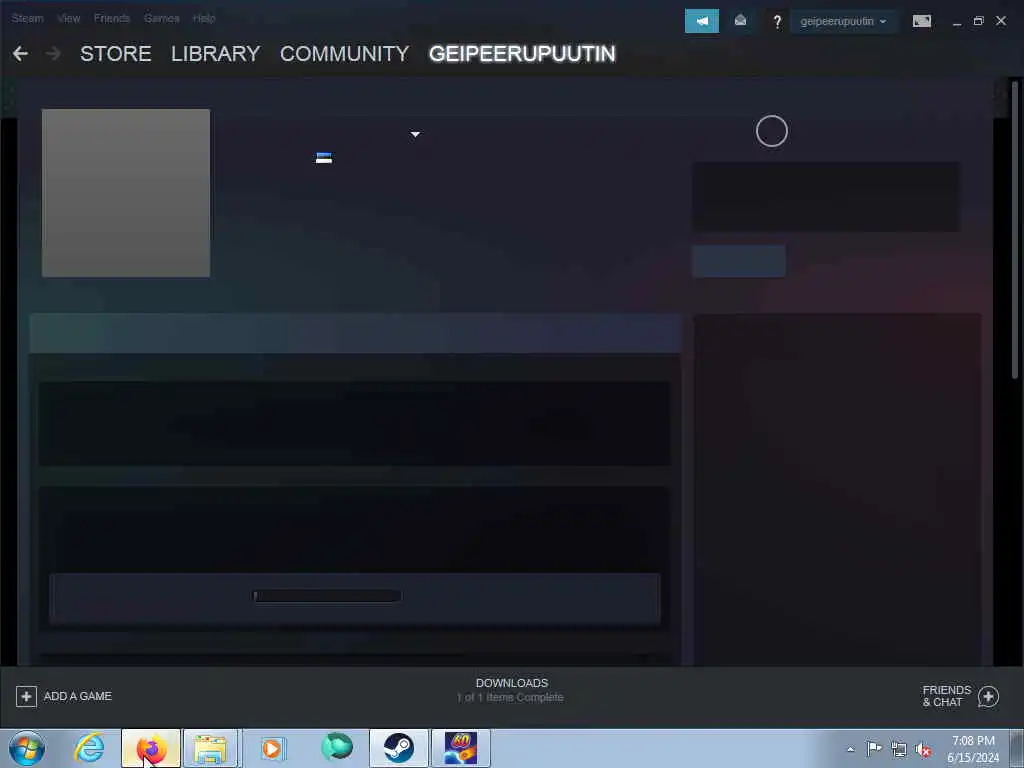
Task: Click the Action Center flag tray icon
Action: tap(874, 748)
